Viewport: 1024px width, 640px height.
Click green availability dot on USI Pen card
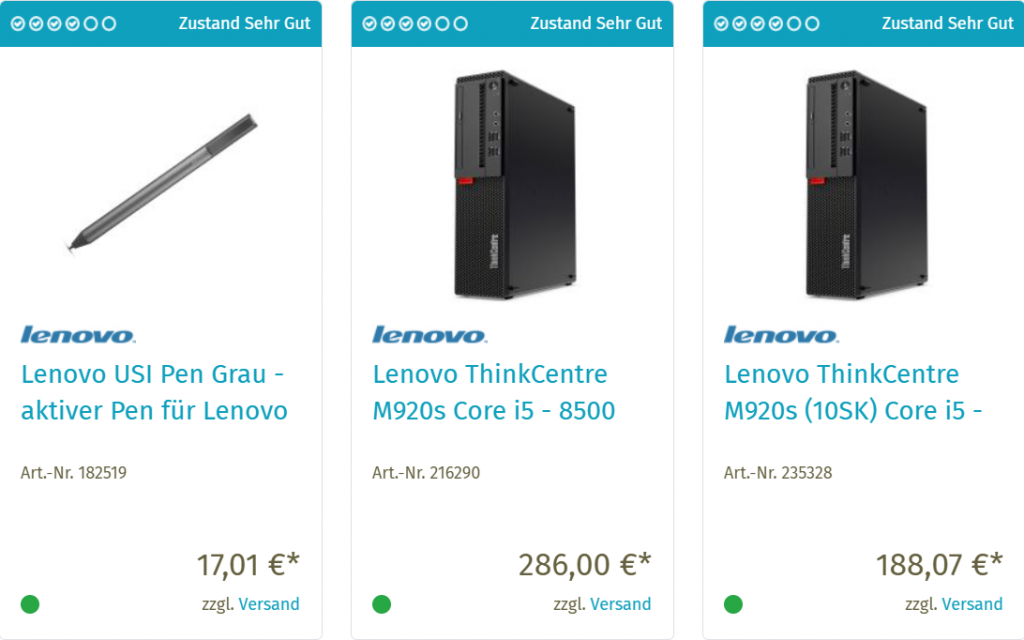pyautogui.click(x=30, y=604)
